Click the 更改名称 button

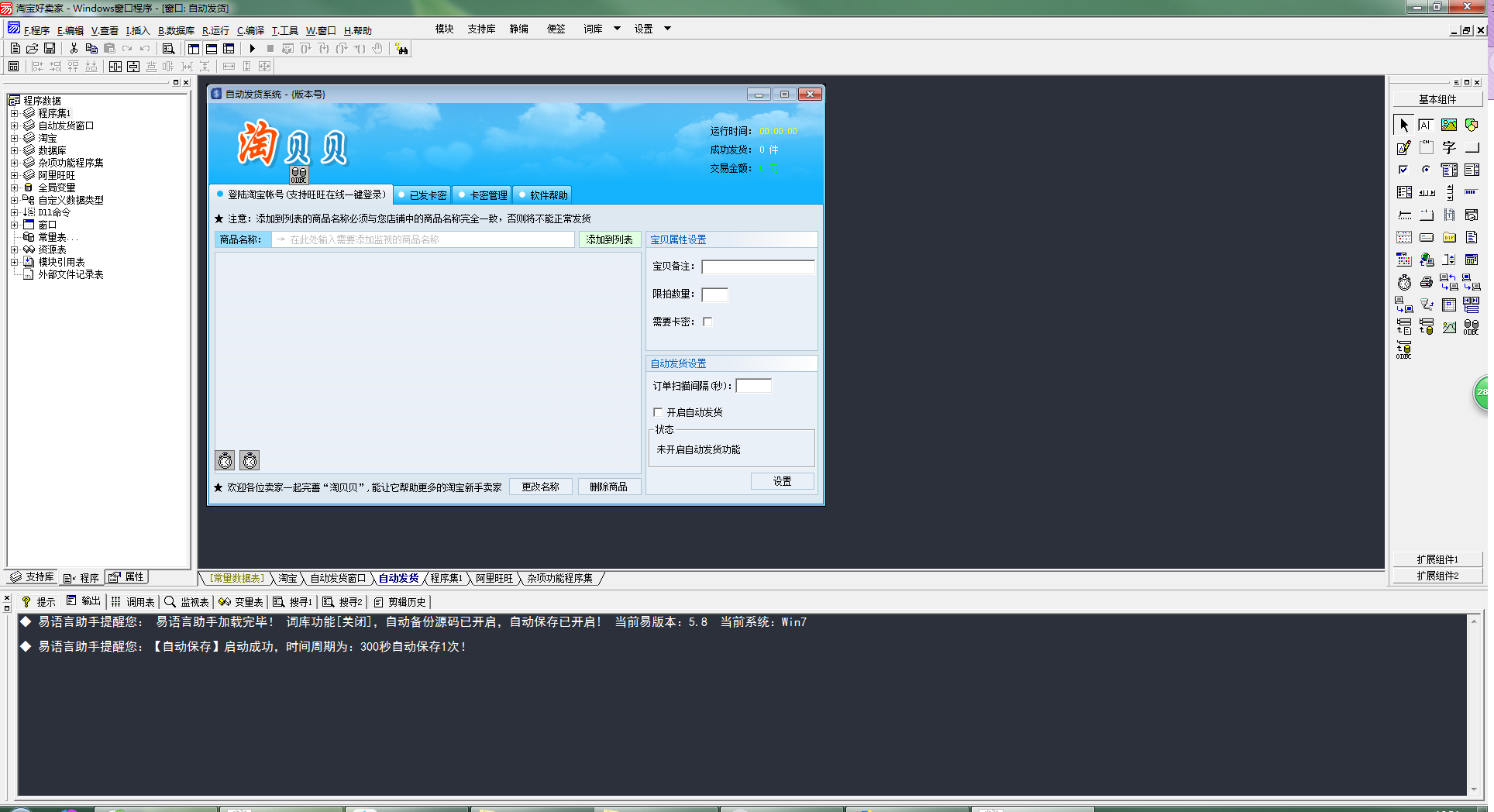coord(540,487)
